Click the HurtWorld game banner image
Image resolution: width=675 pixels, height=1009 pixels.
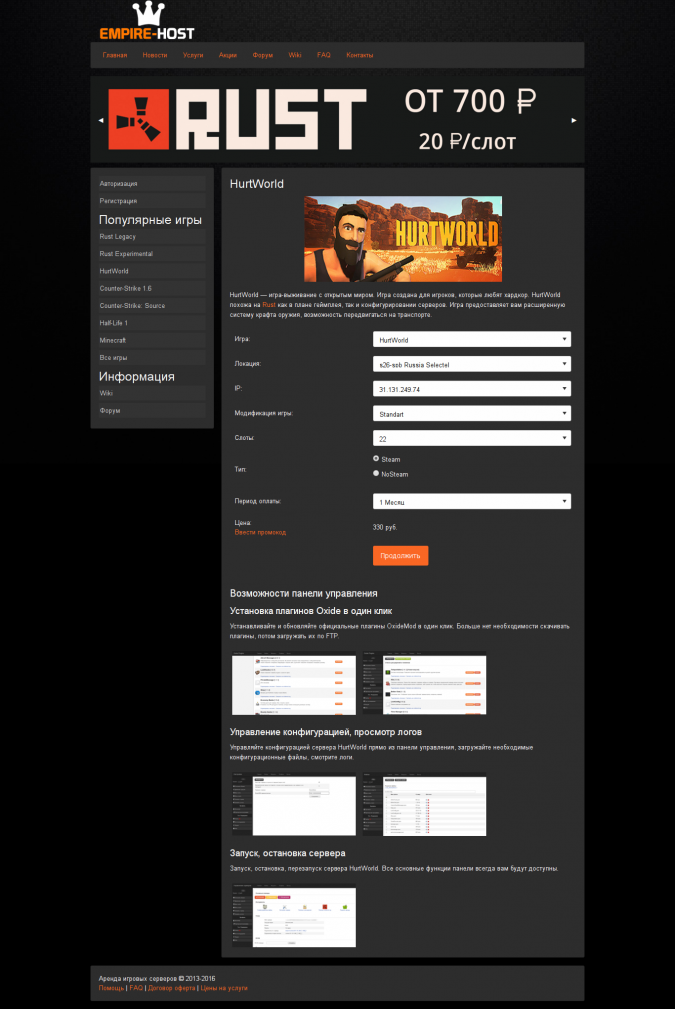tap(402, 238)
